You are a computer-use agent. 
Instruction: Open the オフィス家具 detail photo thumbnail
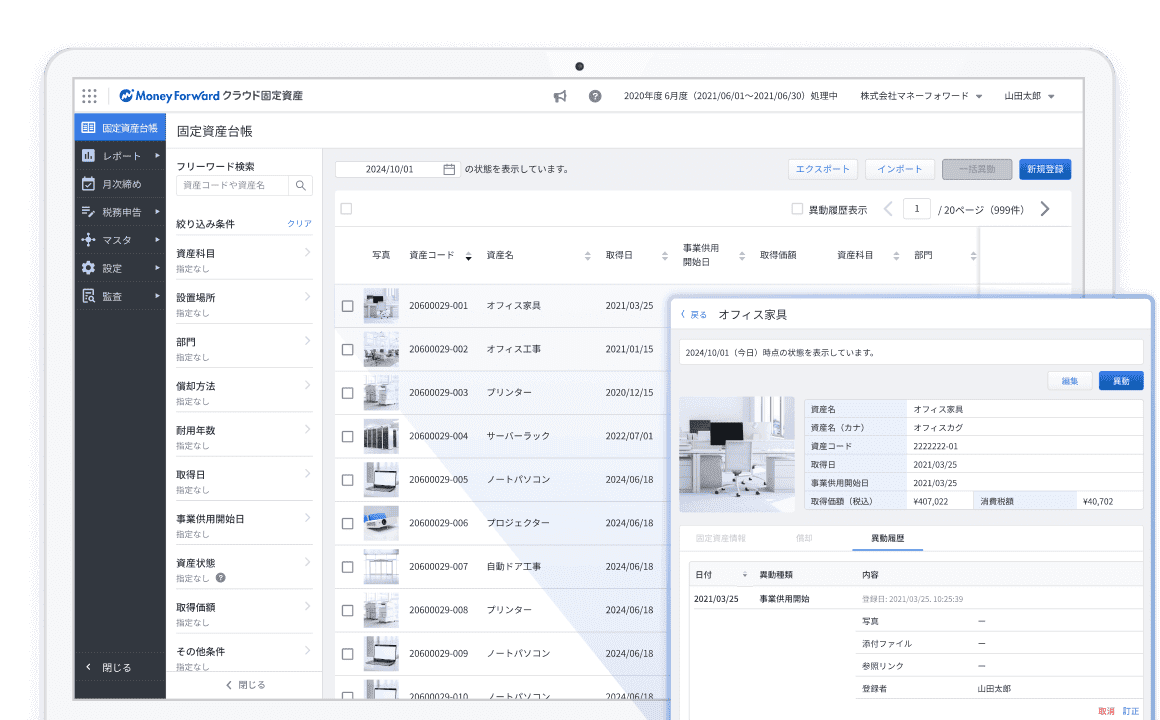[x=737, y=454]
